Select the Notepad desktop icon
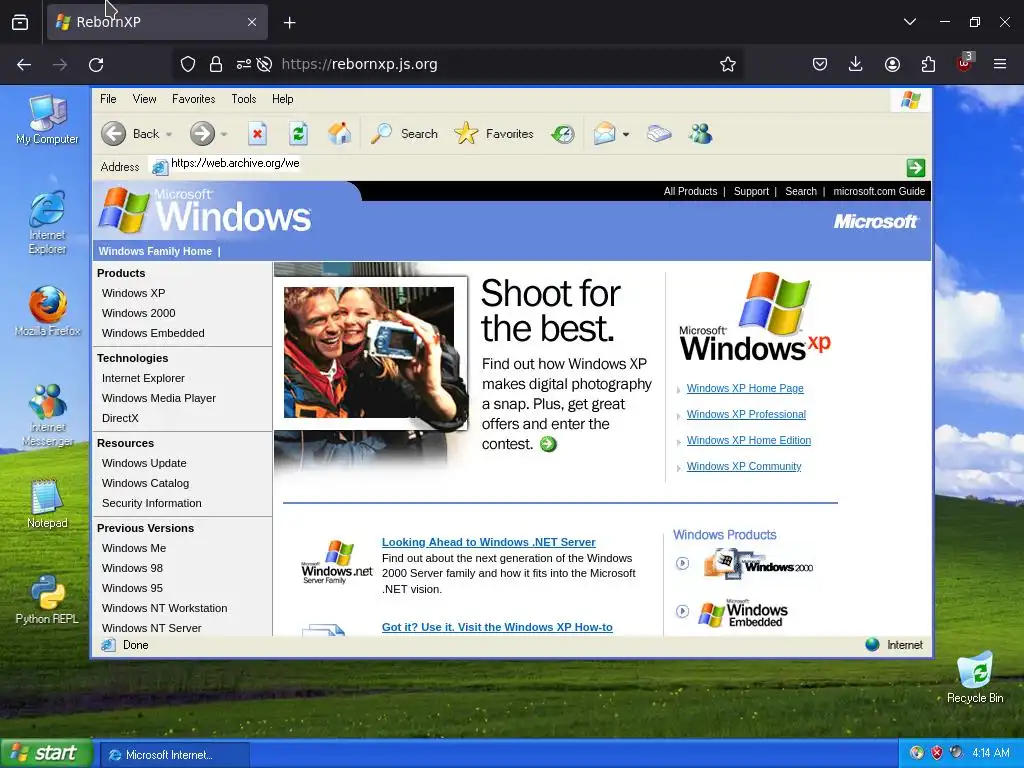This screenshot has width=1024, height=768. pos(47,504)
